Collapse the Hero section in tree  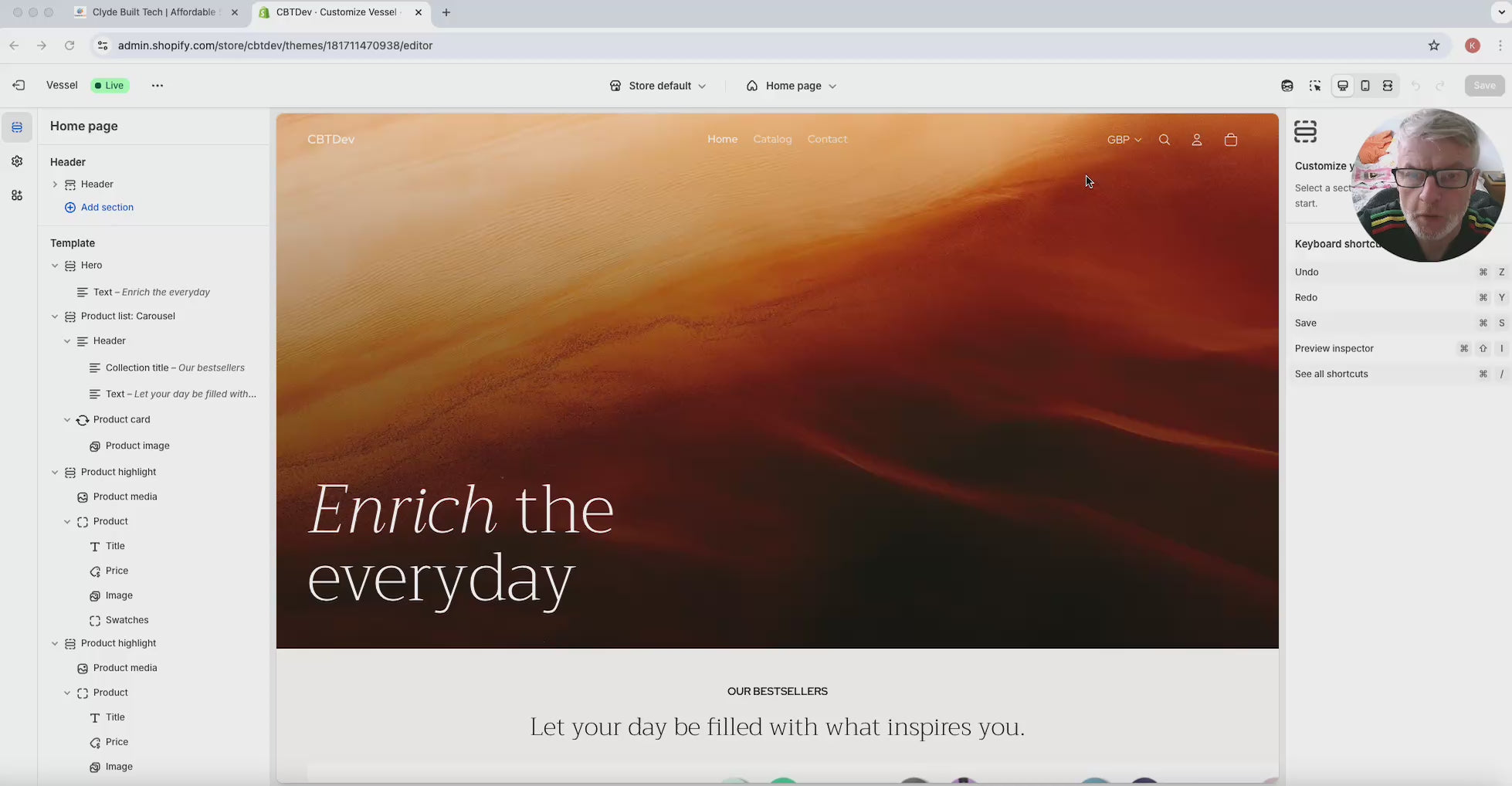(x=55, y=266)
